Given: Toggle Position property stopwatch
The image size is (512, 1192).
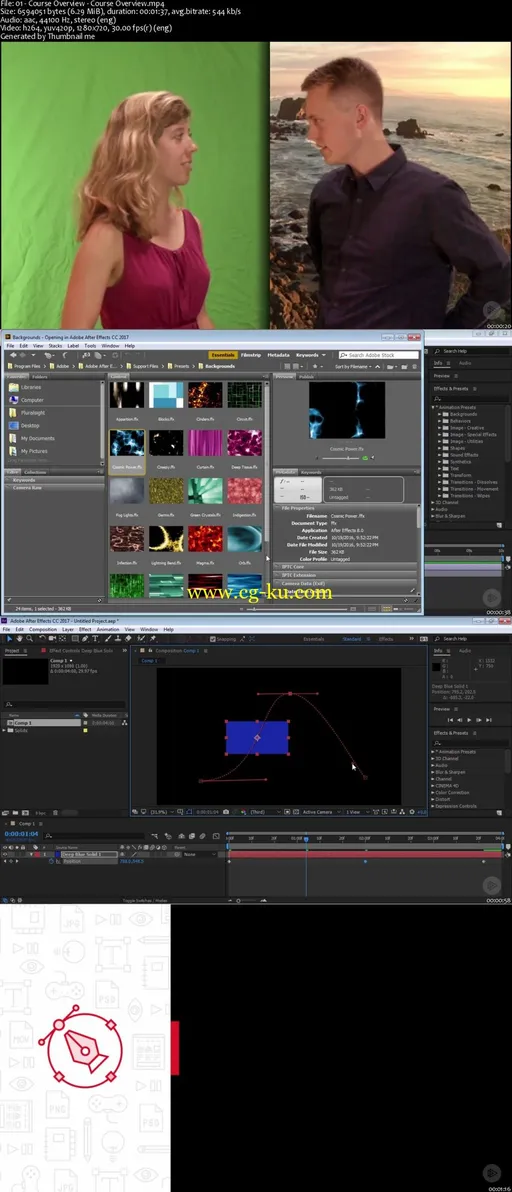Looking at the screenshot, I should tap(53, 861).
